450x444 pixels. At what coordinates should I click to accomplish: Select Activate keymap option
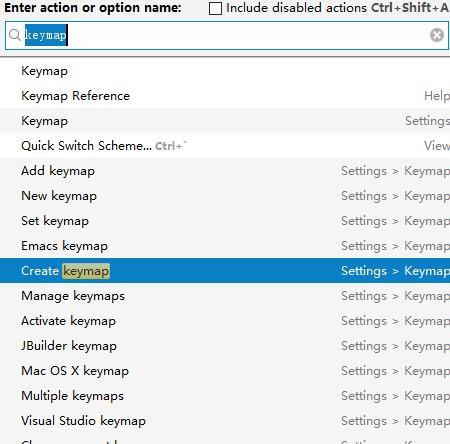click(225, 321)
